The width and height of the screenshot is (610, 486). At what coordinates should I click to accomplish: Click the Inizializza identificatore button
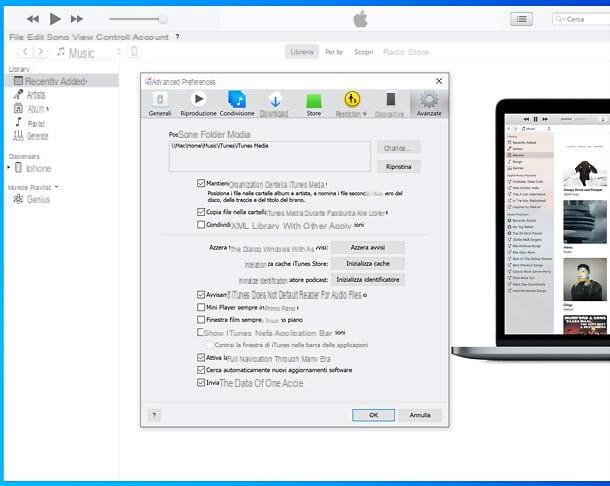tap(368, 279)
